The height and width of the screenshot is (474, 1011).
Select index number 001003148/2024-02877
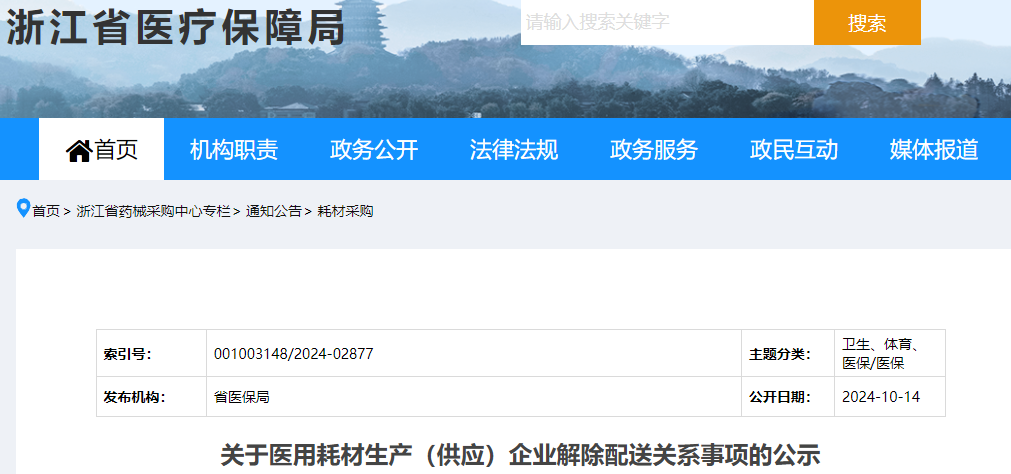coord(293,354)
